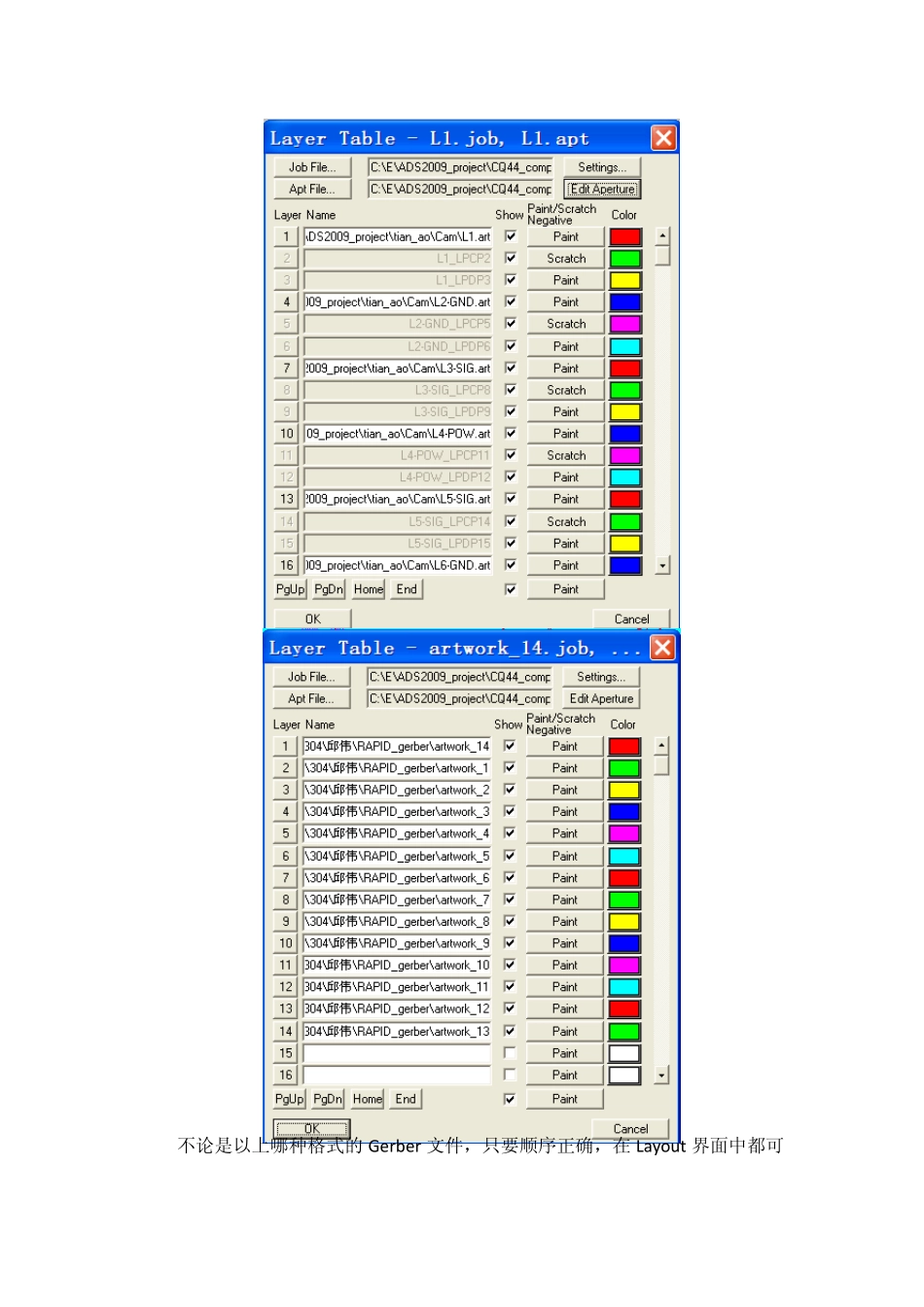This screenshot has width=924, height=1307.
Task: Toggle Show checkbox for L1.art layer 1
Action: point(511,236)
